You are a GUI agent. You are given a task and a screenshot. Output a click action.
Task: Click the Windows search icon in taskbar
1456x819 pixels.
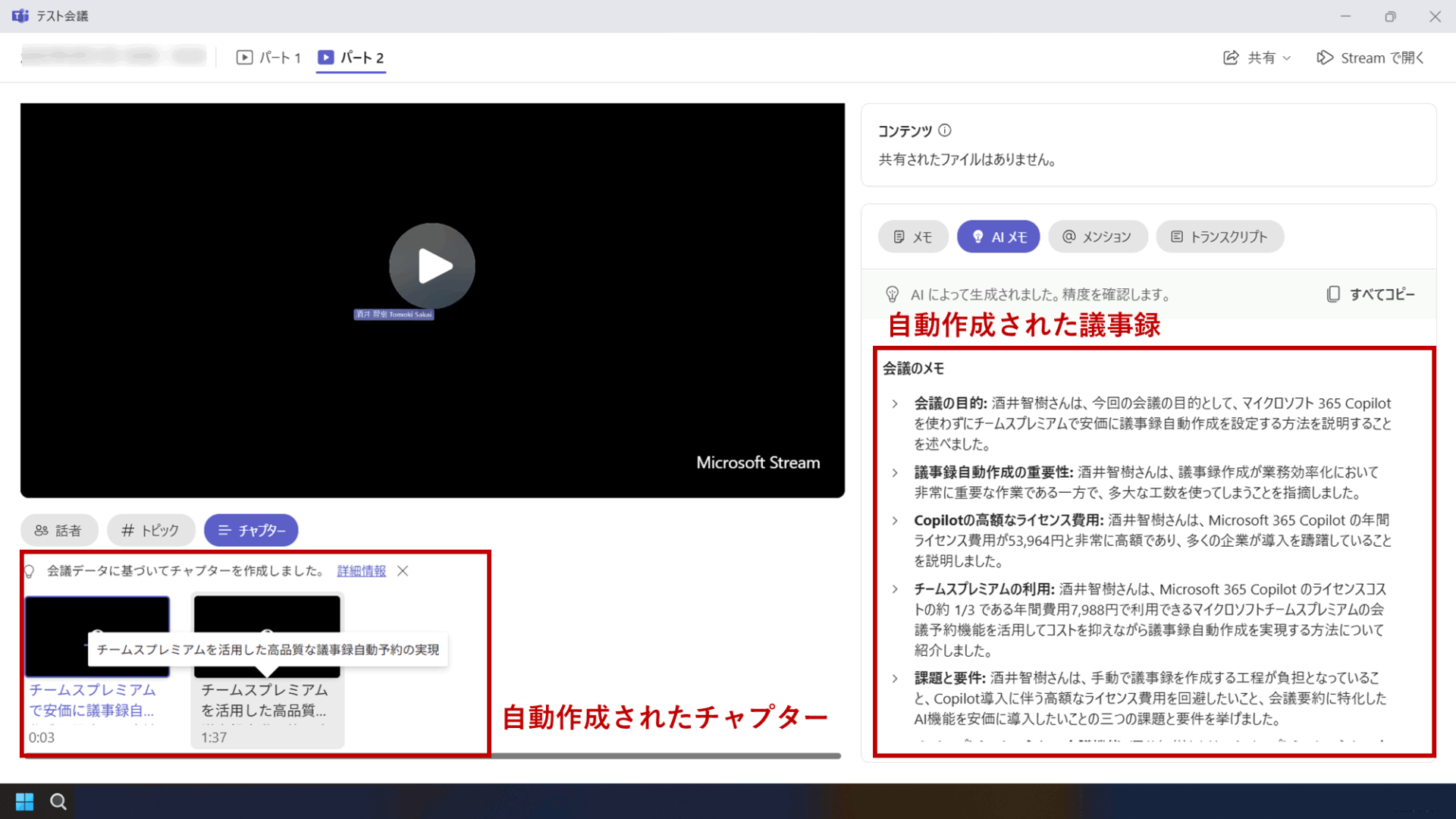(x=58, y=801)
